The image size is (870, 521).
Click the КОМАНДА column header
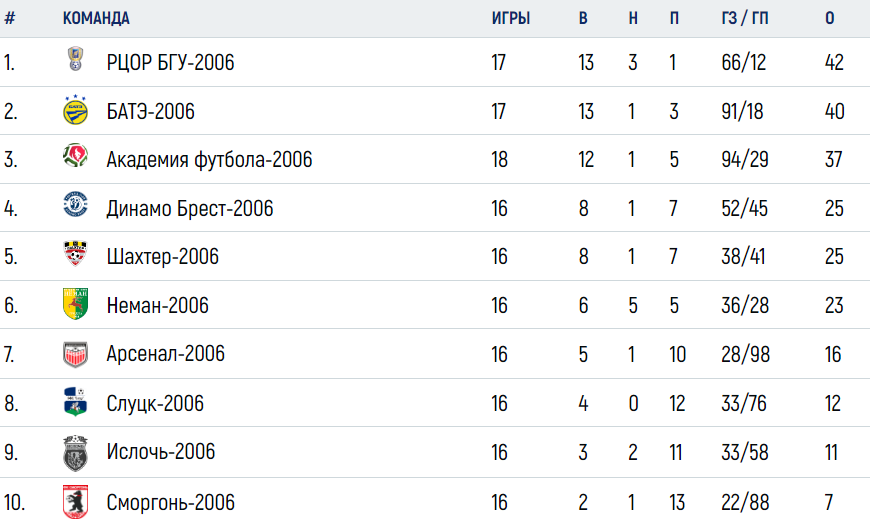coord(96,18)
